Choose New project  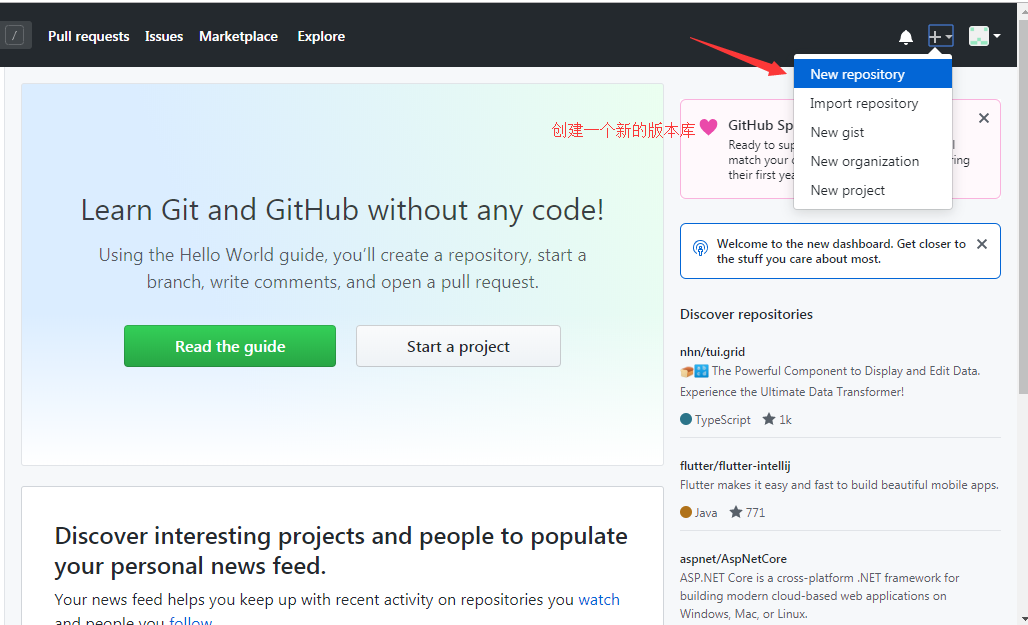(873, 190)
